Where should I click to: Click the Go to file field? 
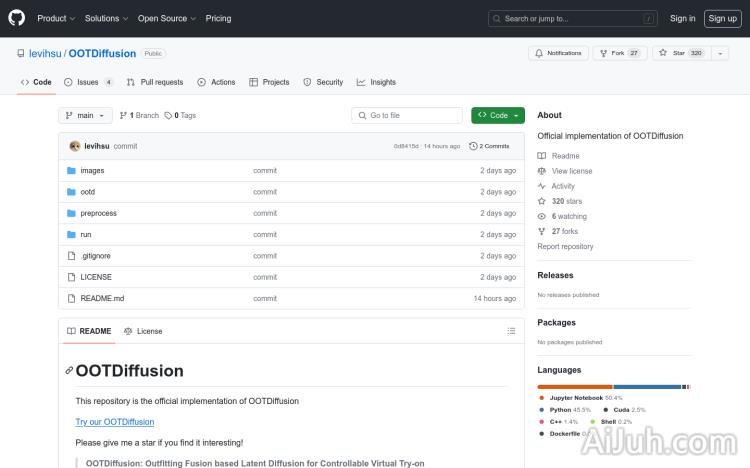point(407,116)
